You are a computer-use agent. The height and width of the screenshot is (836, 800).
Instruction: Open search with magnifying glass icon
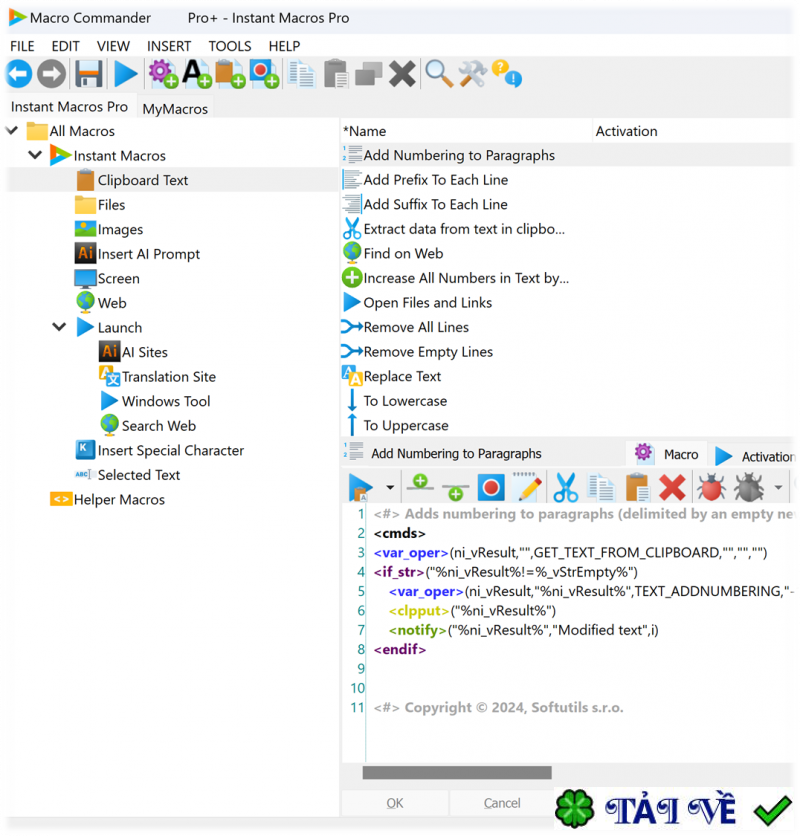click(x=439, y=74)
